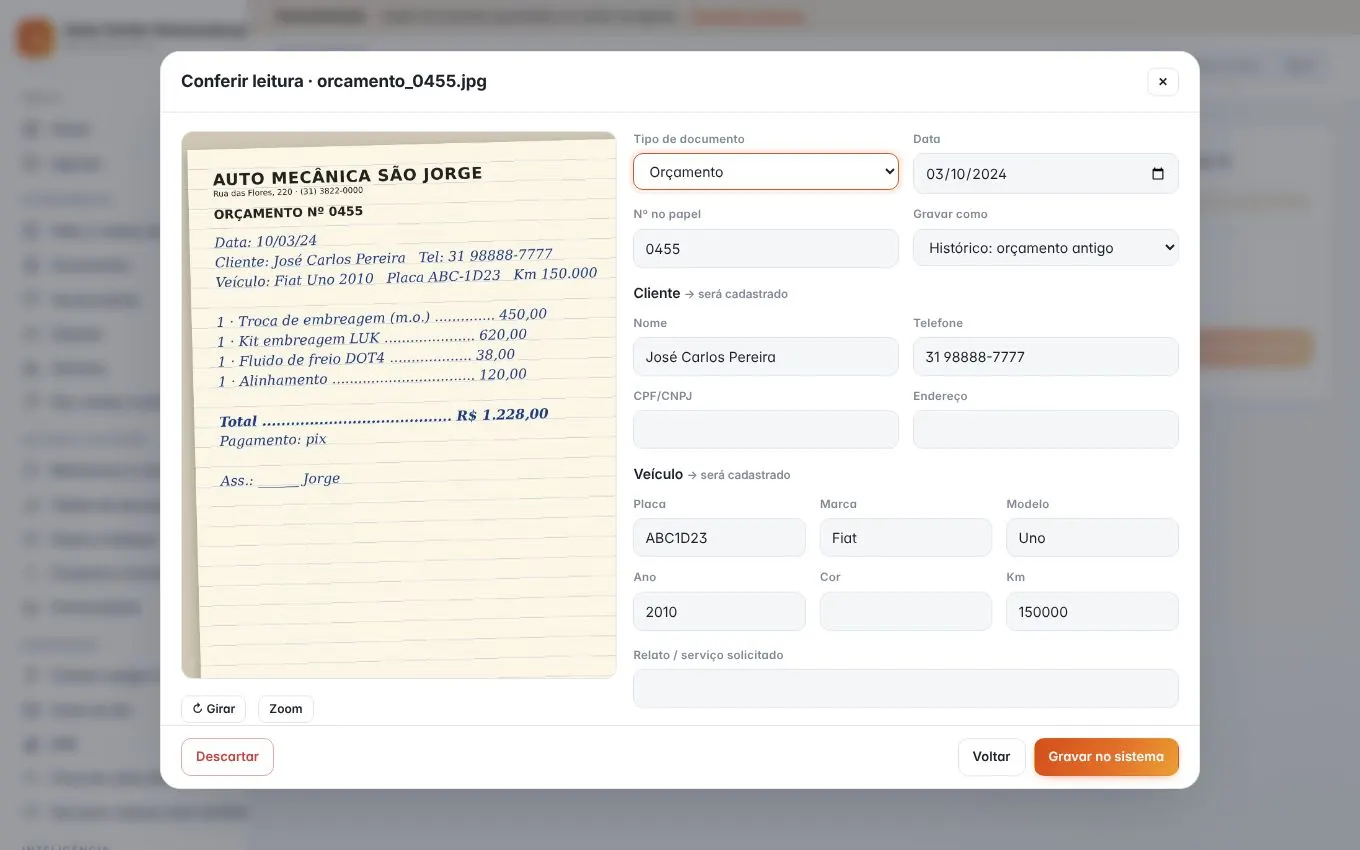Image resolution: width=1360 pixels, height=850 pixels.
Task: Focus the Ano field showing 2010
Action: click(719, 612)
